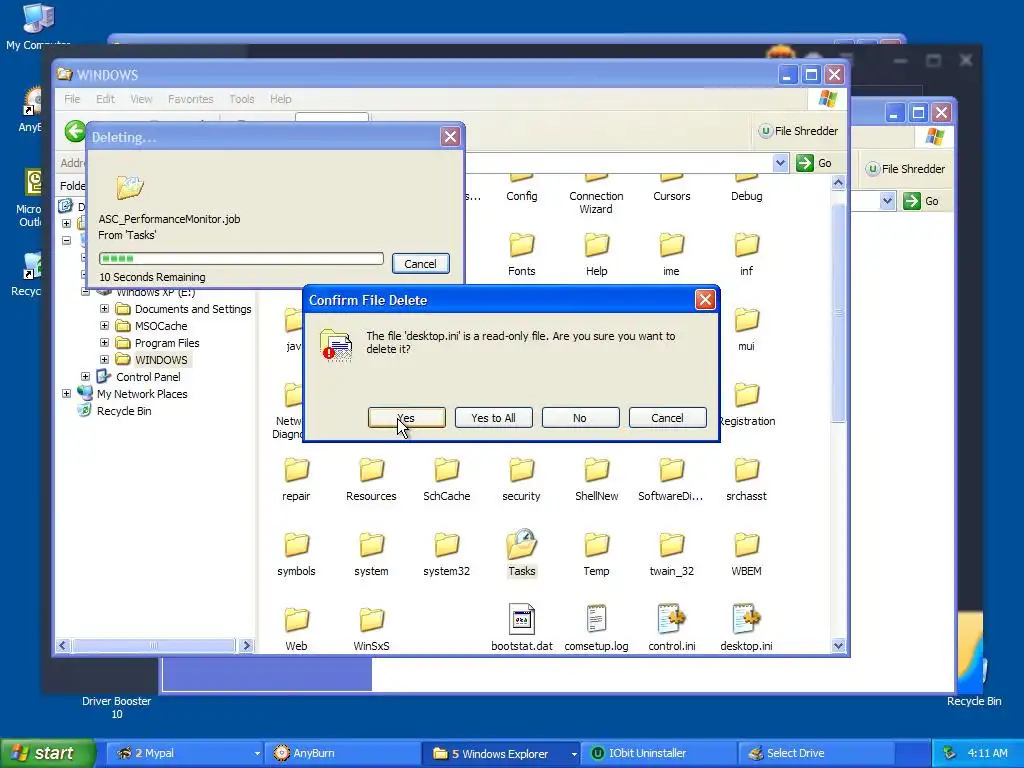
Task: Select the ShellNew folder icon
Action: 596,471
